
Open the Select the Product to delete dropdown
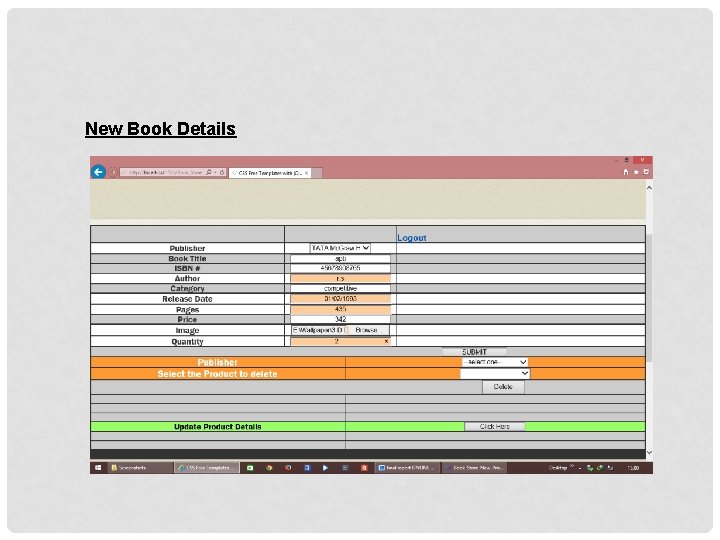coord(495,374)
